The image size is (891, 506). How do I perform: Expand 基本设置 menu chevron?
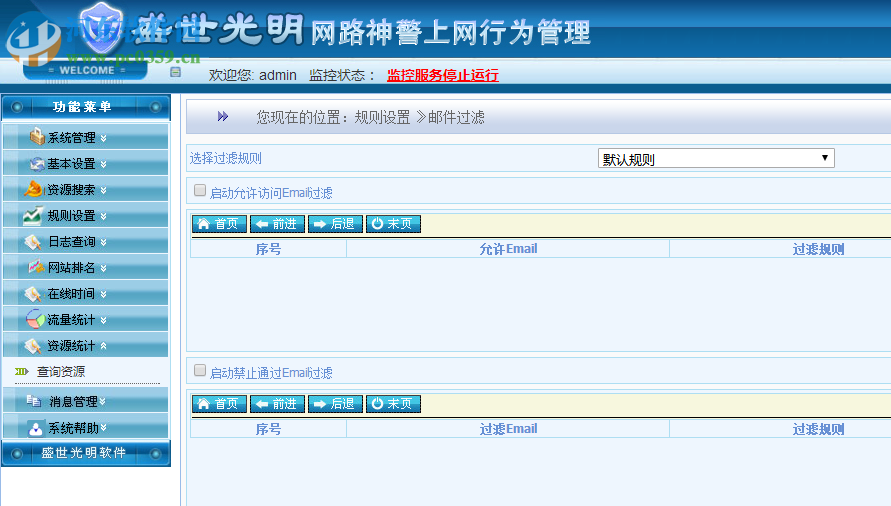103,164
